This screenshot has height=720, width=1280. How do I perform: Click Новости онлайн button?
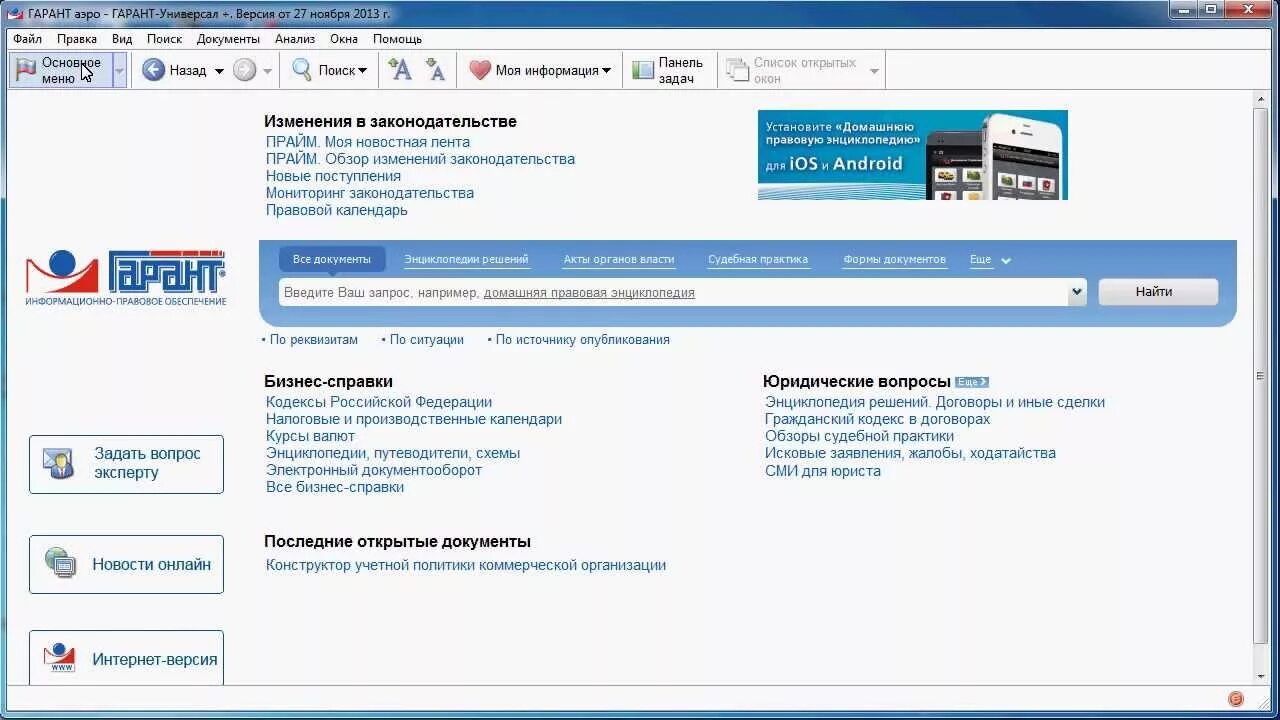pyautogui.click(x=126, y=564)
